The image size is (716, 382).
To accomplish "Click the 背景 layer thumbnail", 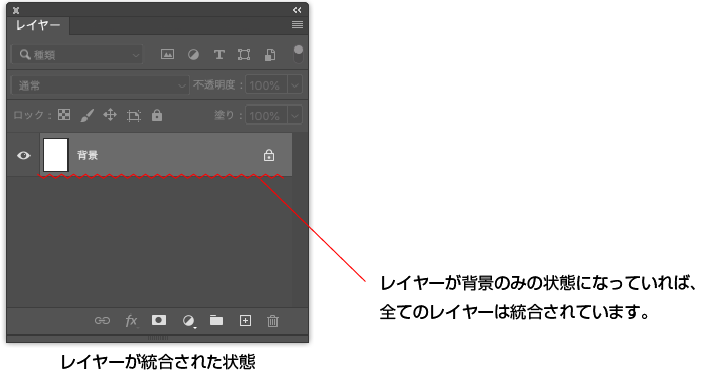I will click(x=56, y=155).
